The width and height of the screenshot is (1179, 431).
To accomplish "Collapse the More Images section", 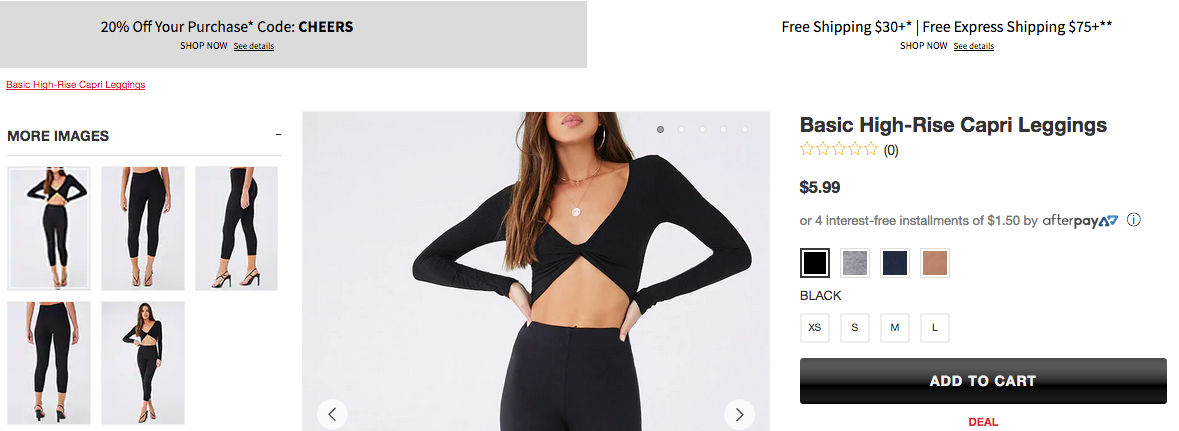I will pos(278,135).
